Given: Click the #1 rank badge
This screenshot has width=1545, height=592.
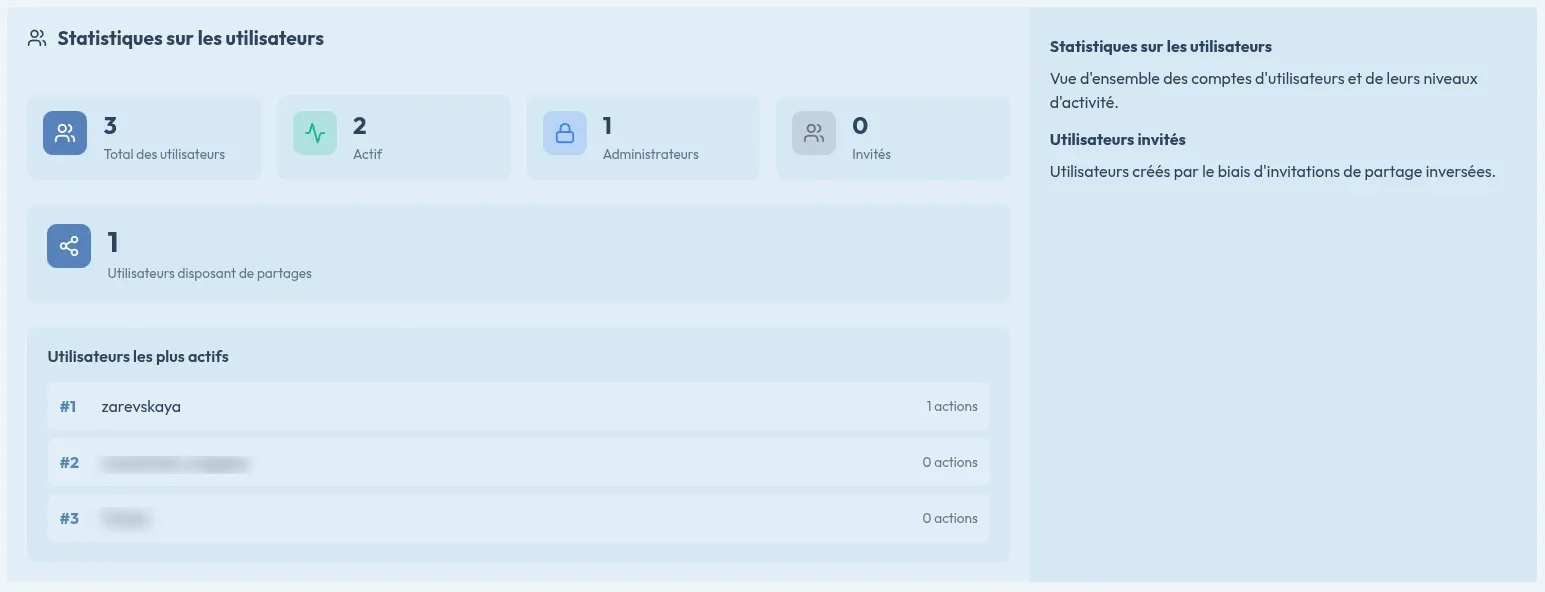Looking at the screenshot, I should pyautogui.click(x=68, y=407).
